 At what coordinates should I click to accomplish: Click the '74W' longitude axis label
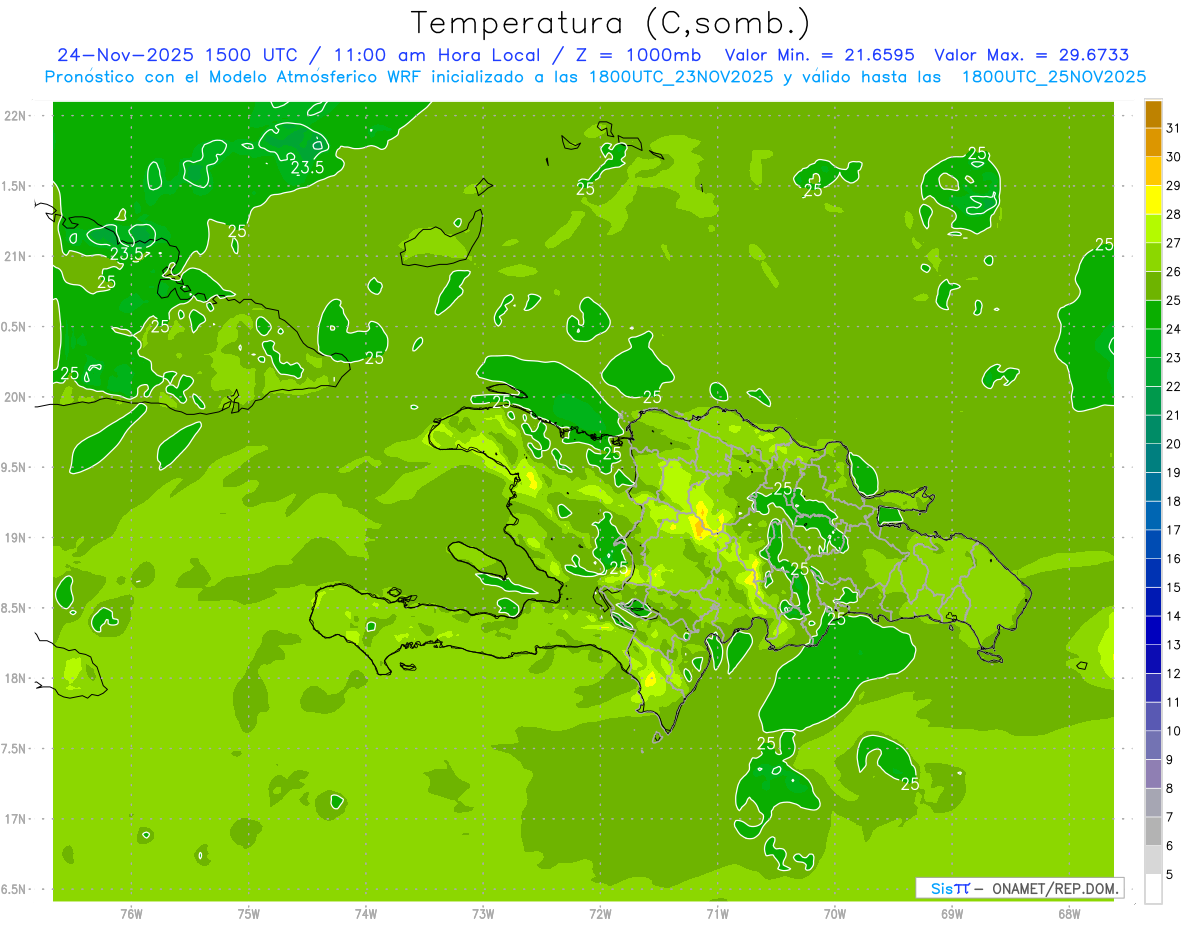pos(366,914)
